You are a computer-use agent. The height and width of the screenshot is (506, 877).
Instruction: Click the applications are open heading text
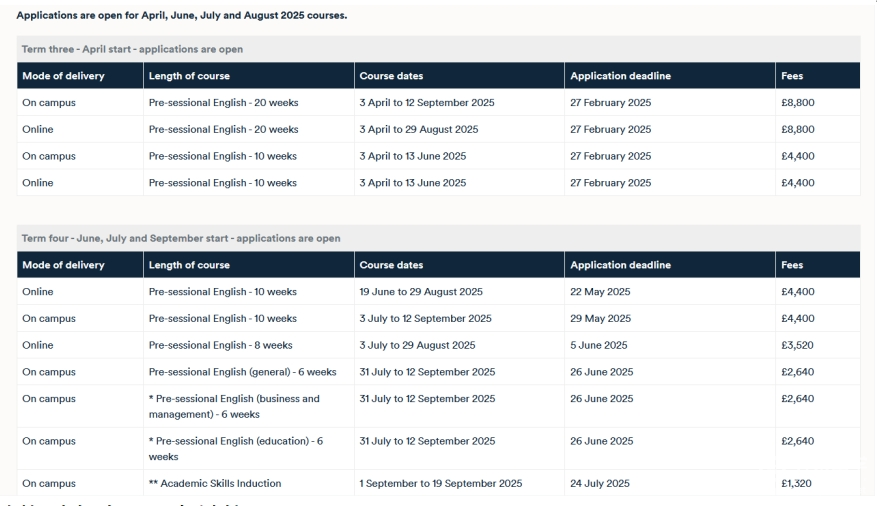(x=182, y=16)
